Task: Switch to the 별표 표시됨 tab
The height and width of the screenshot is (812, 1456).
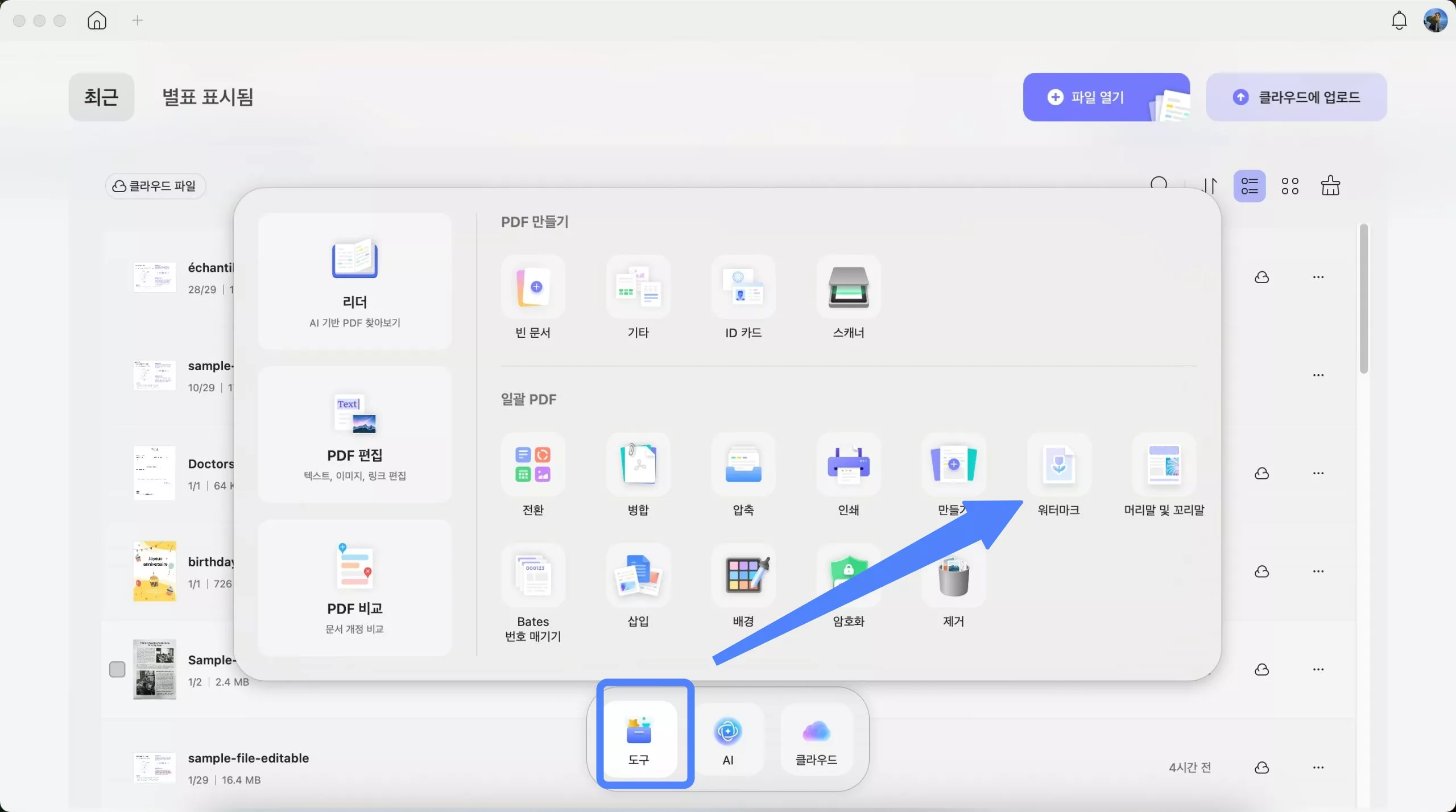Action: [x=208, y=97]
